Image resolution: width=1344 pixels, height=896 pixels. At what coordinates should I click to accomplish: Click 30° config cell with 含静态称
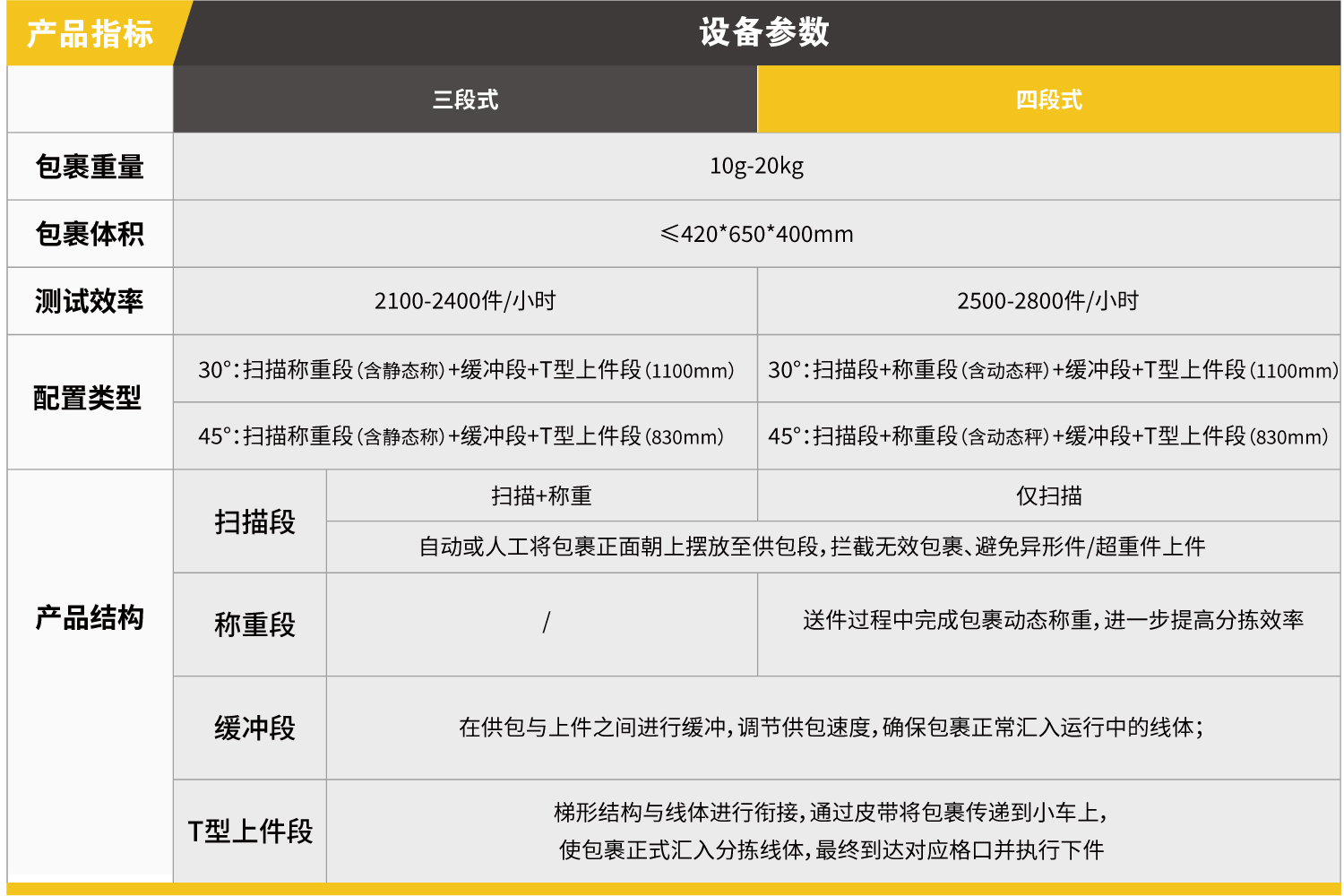[x=465, y=369]
